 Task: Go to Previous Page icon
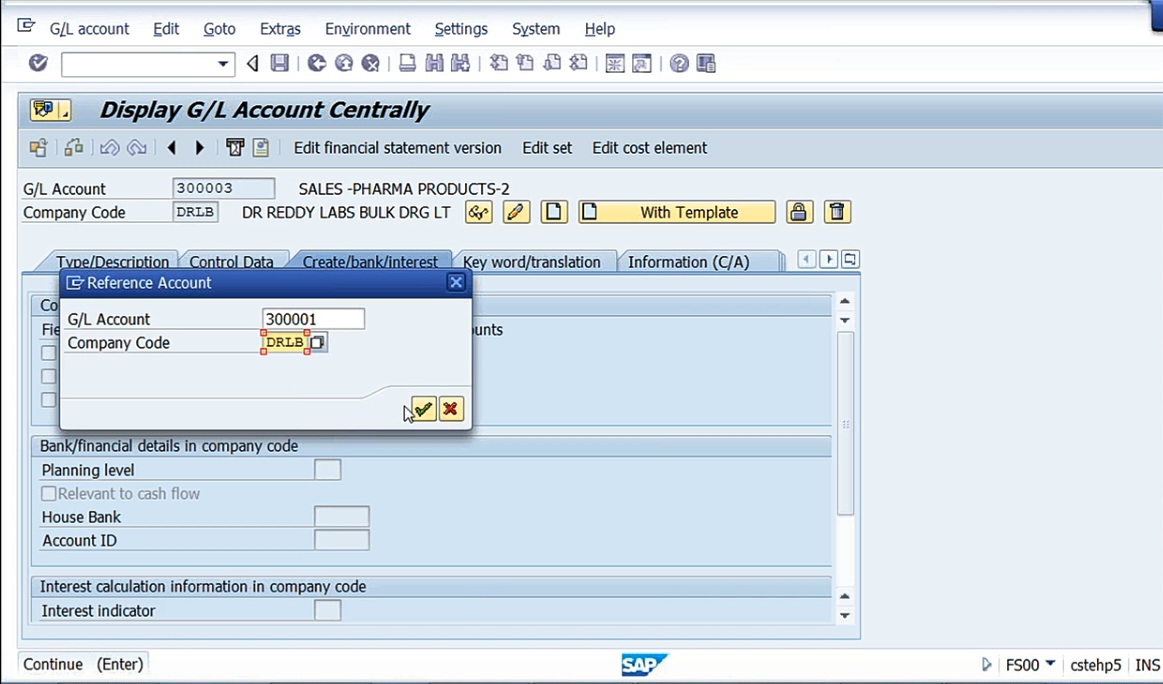pos(525,63)
